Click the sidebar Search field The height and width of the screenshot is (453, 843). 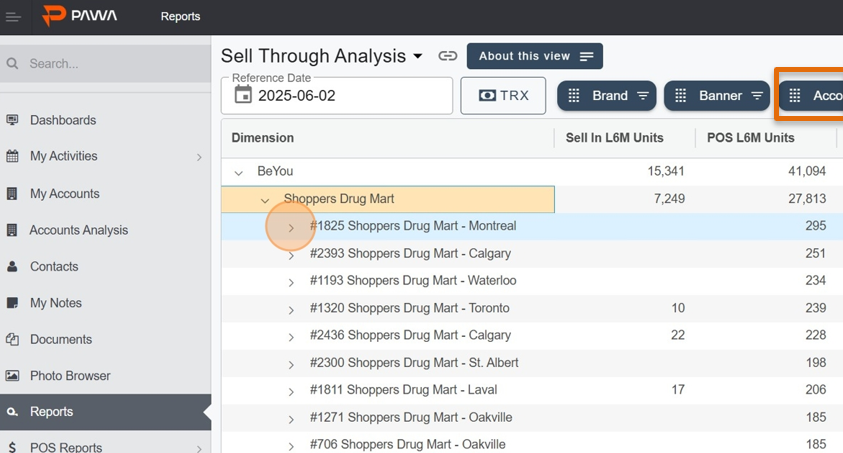[105, 63]
